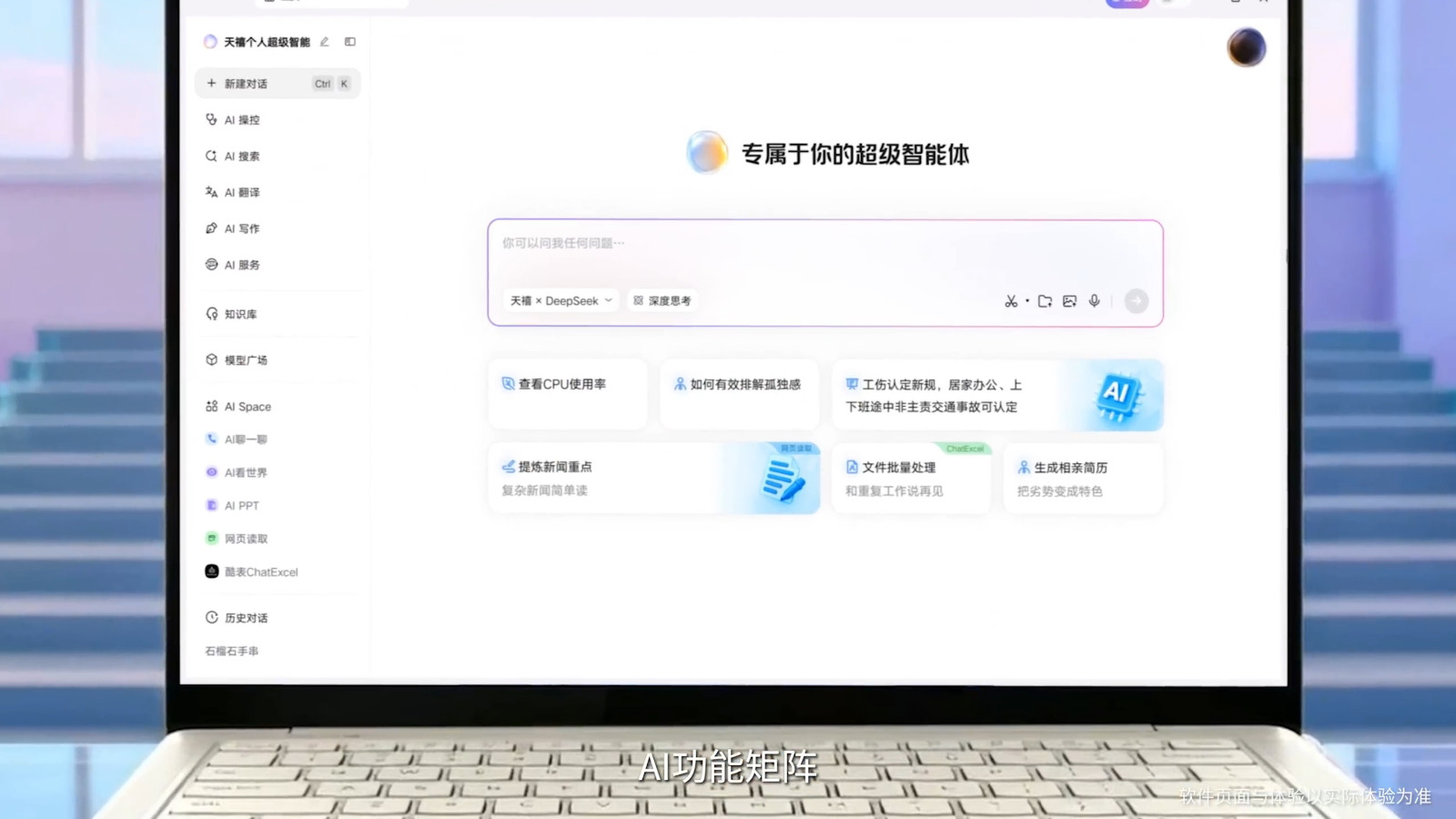Select AI 翻译 from the sidebar

coord(242,193)
